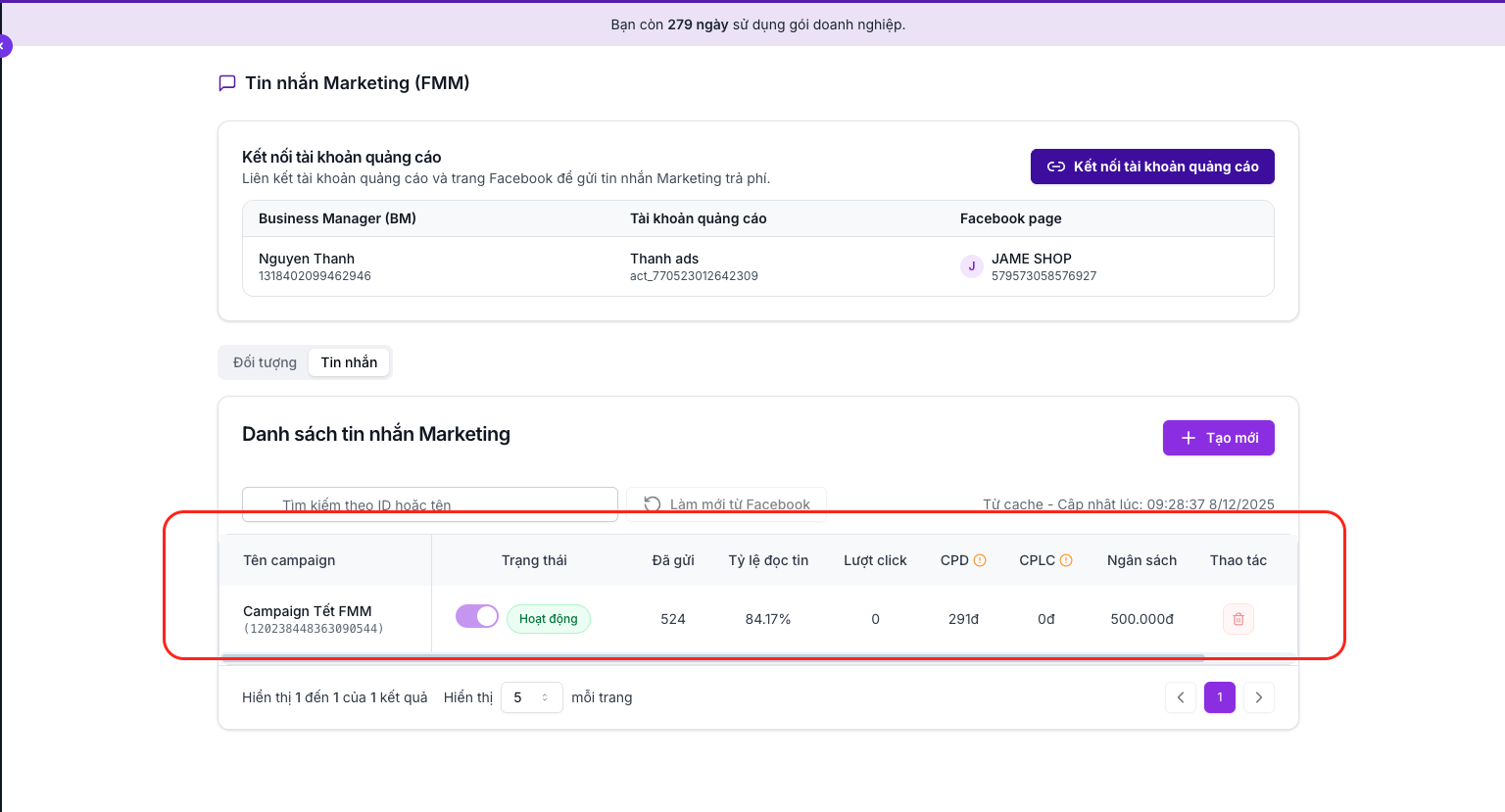Go to next page with right chevron
Image resolution: width=1505 pixels, height=812 pixels.
click(1259, 697)
